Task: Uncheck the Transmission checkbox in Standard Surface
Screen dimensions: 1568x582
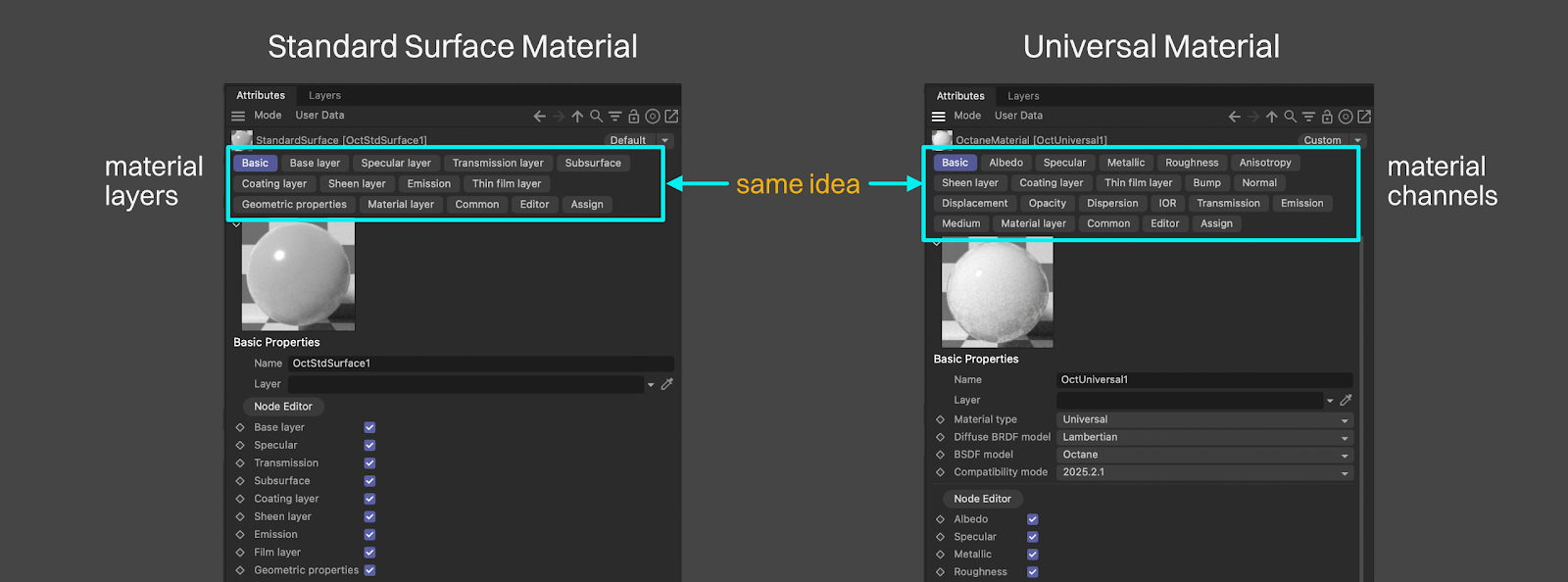Action: (369, 463)
